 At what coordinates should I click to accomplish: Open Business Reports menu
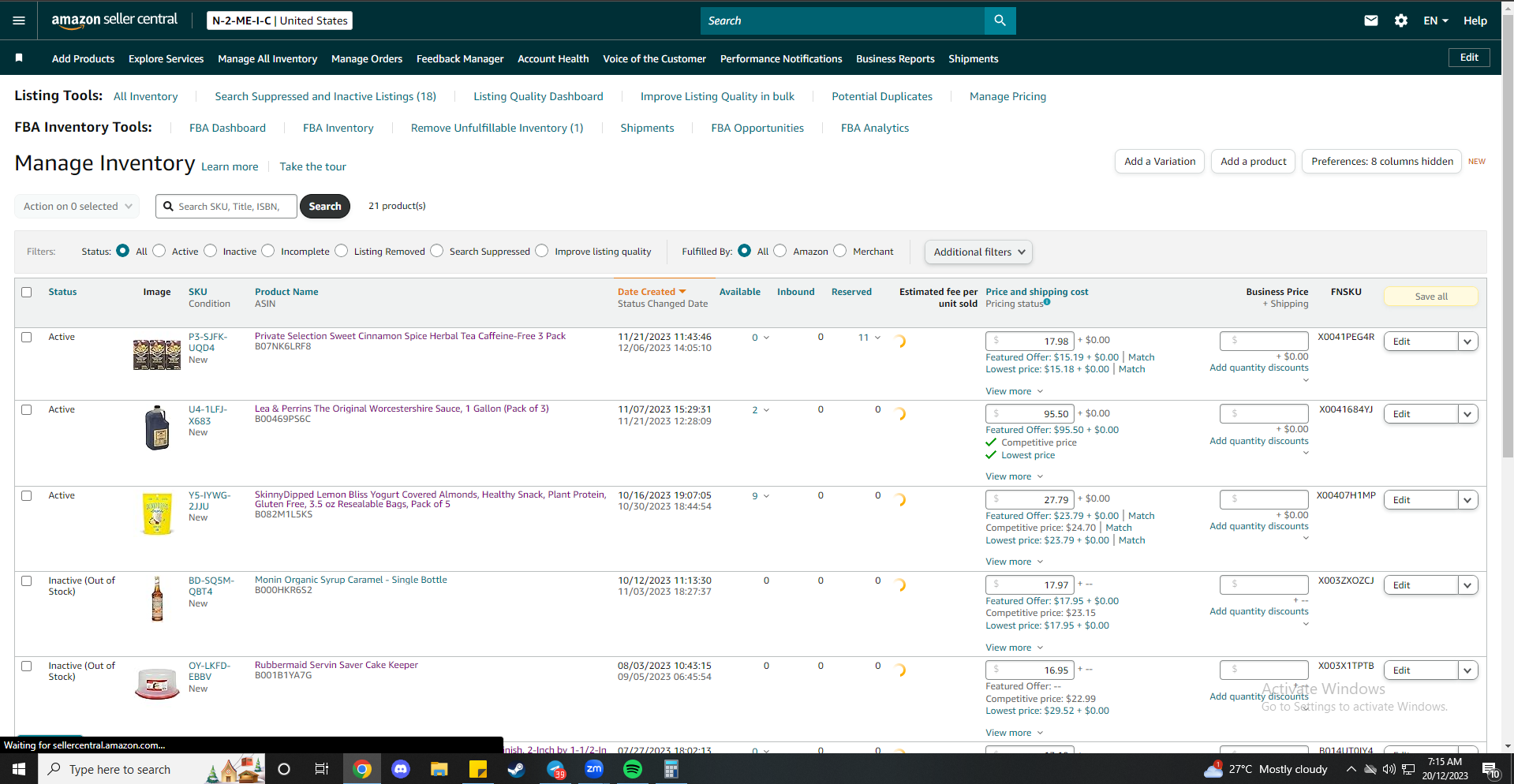tap(895, 58)
